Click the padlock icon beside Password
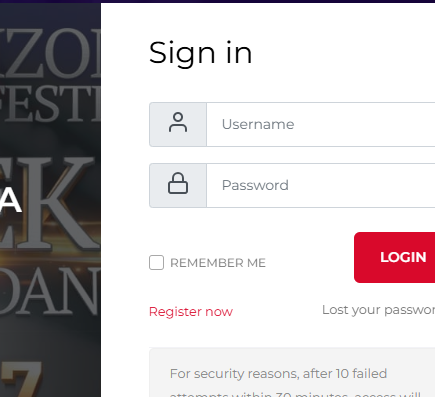 pyautogui.click(x=178, y=183)
